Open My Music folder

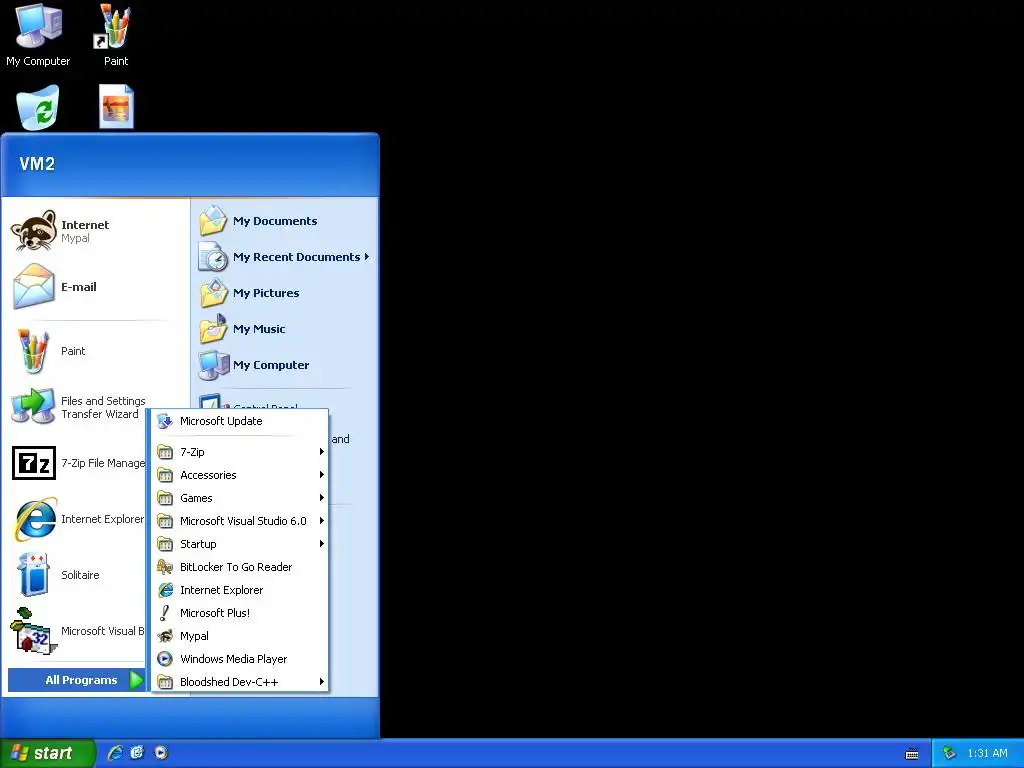(285, 328)
